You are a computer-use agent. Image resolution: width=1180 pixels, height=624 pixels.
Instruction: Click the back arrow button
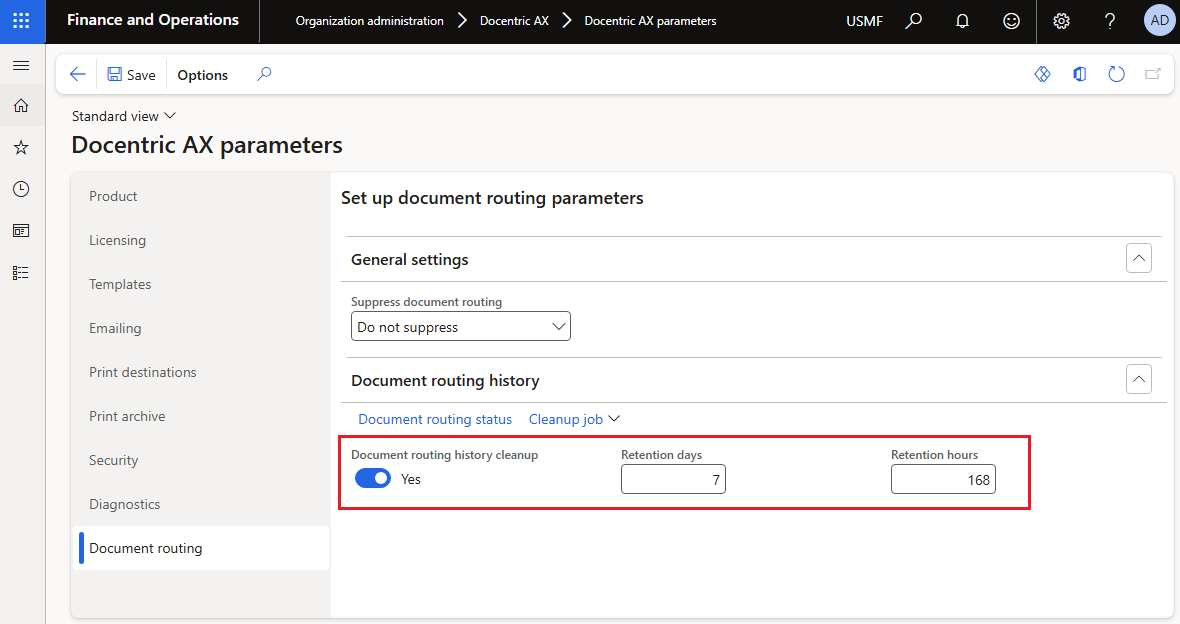[77, 75]
